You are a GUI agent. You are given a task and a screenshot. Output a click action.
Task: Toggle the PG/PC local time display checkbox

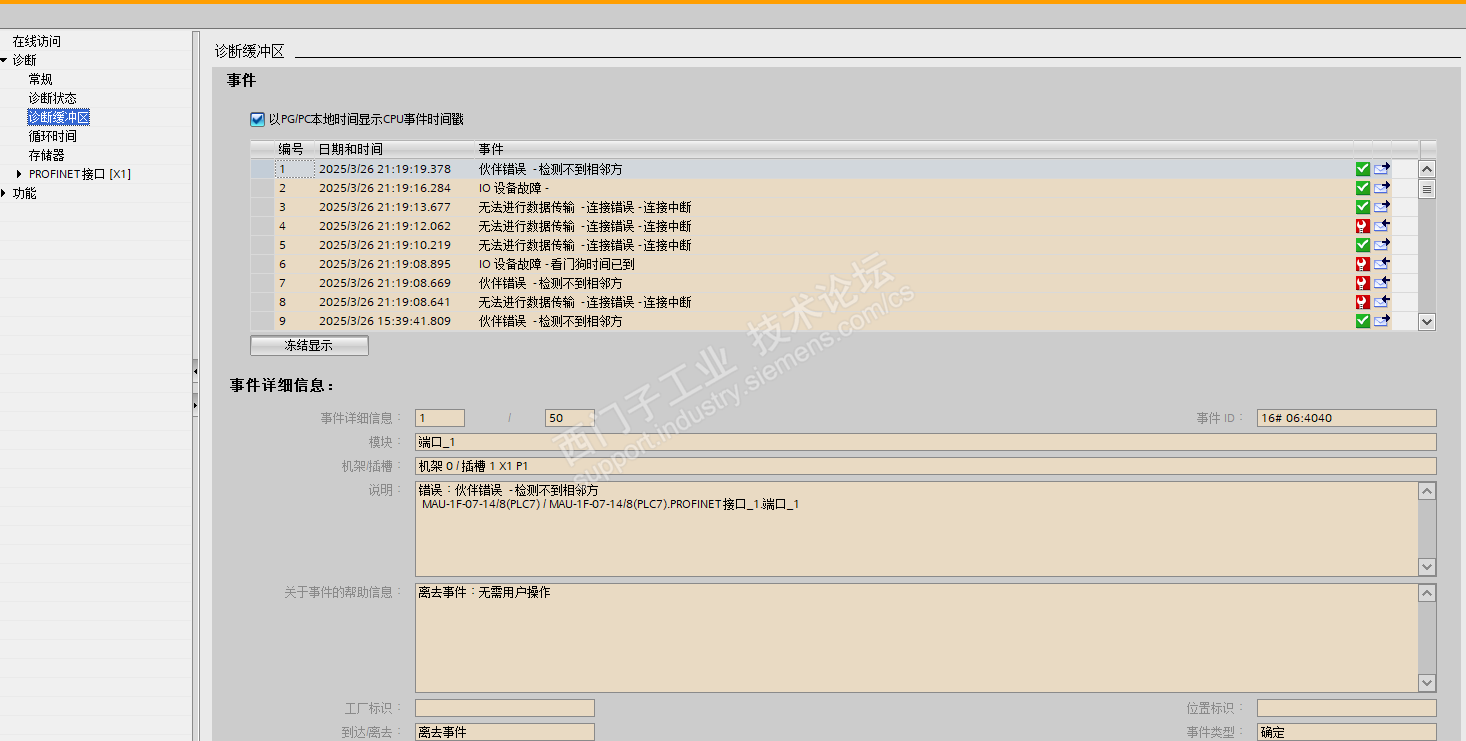[x=257, y=120]
